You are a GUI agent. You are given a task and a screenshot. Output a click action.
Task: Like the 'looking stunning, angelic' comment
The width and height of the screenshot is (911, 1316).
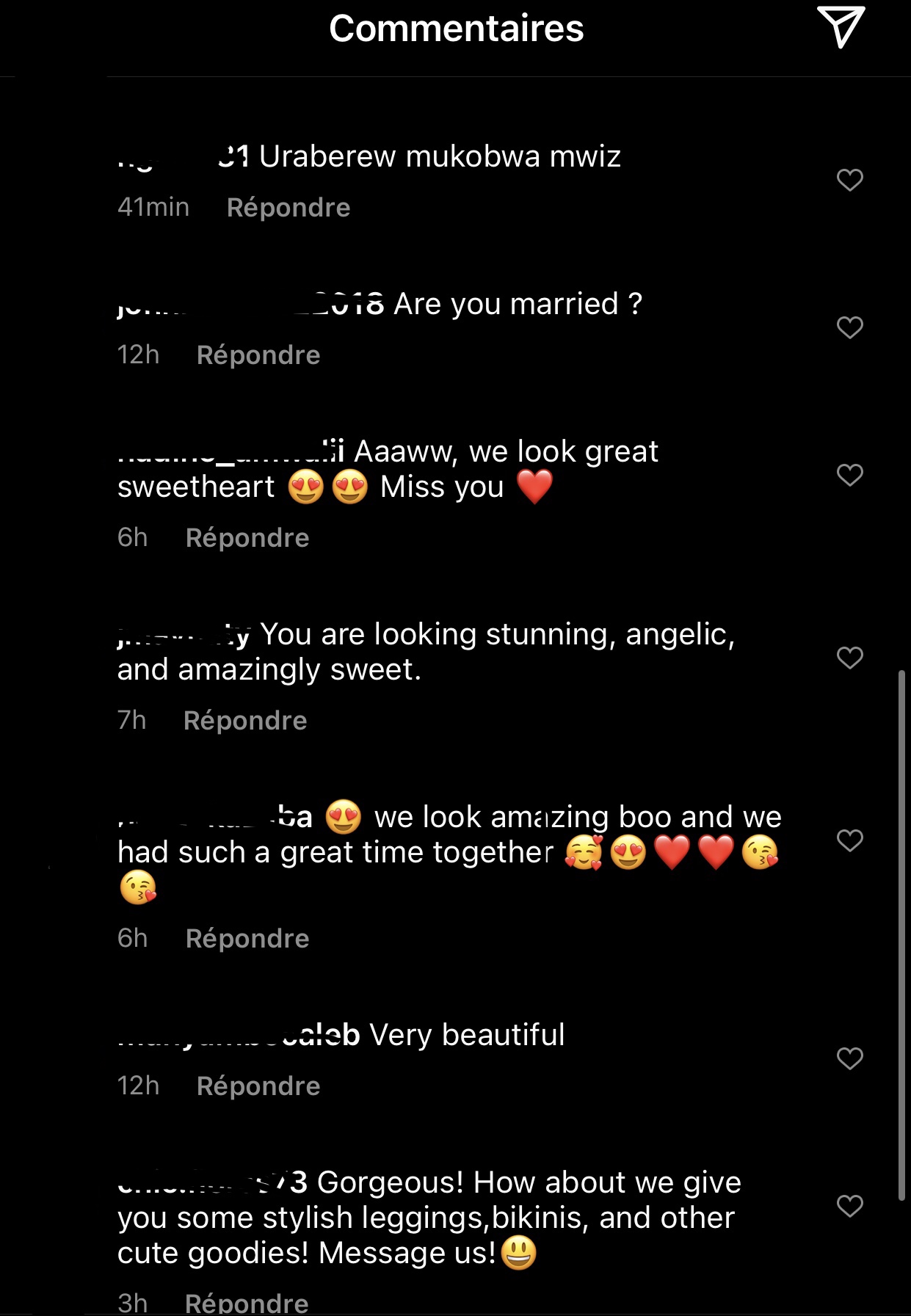(849, 658)
